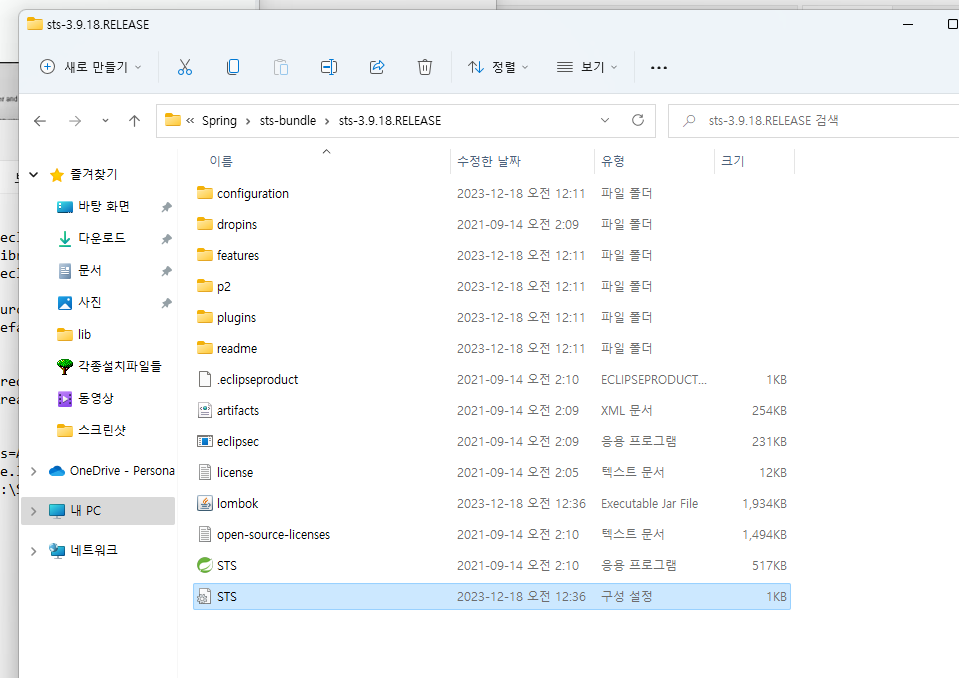Open recent locations dropdown chevron
The height and width of the screenshot is (678, 959).
pos(105,121)
